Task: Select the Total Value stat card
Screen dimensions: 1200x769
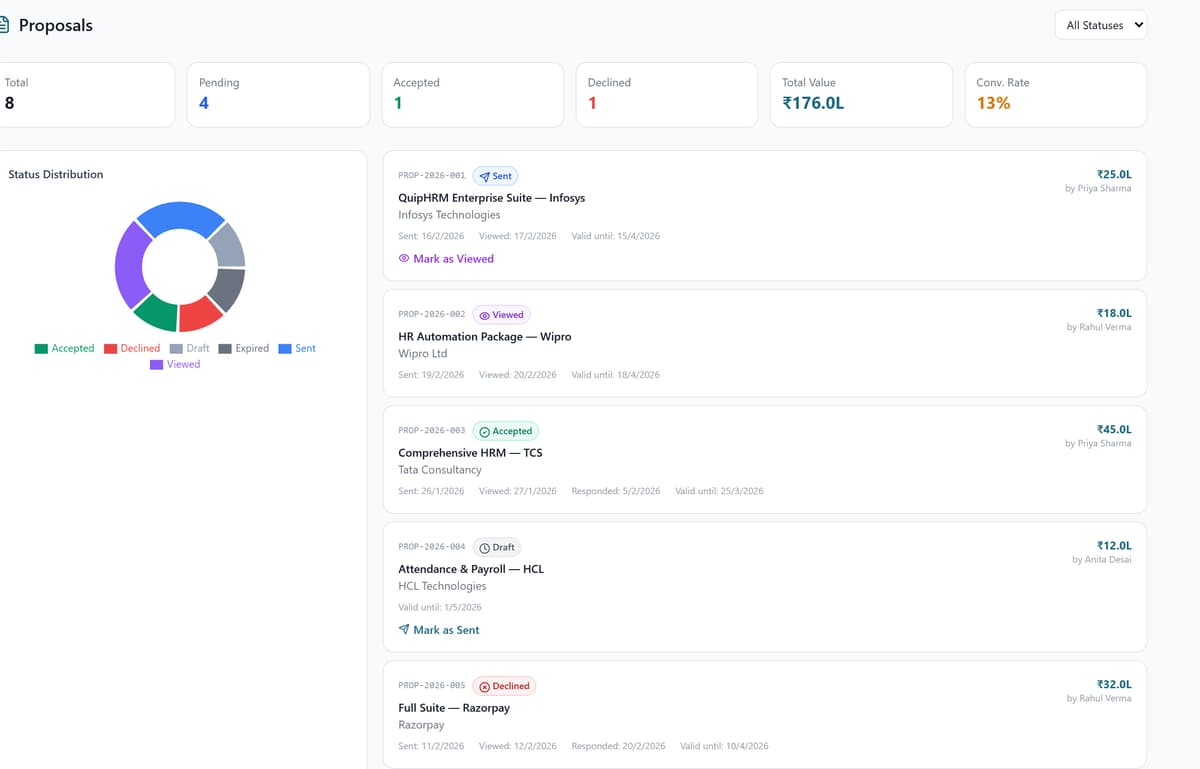Action: 861,95
